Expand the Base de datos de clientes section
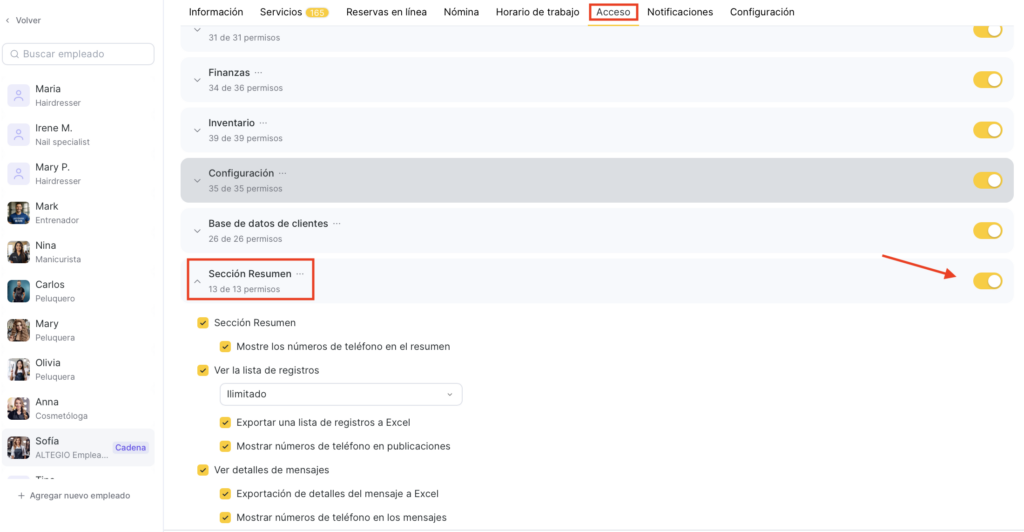This screenshot has height=532, width=1024. 197,231
